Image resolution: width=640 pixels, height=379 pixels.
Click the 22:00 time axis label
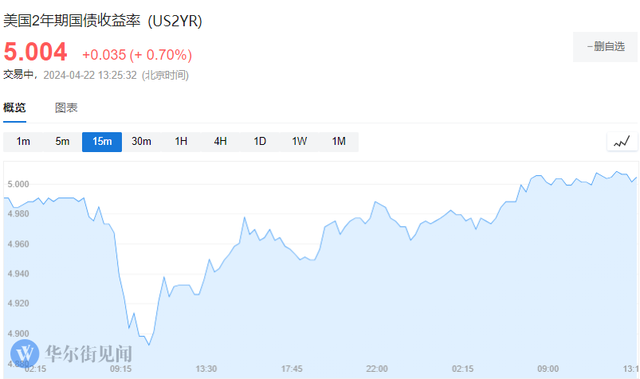pyautogui.click(x=377, y=369)
